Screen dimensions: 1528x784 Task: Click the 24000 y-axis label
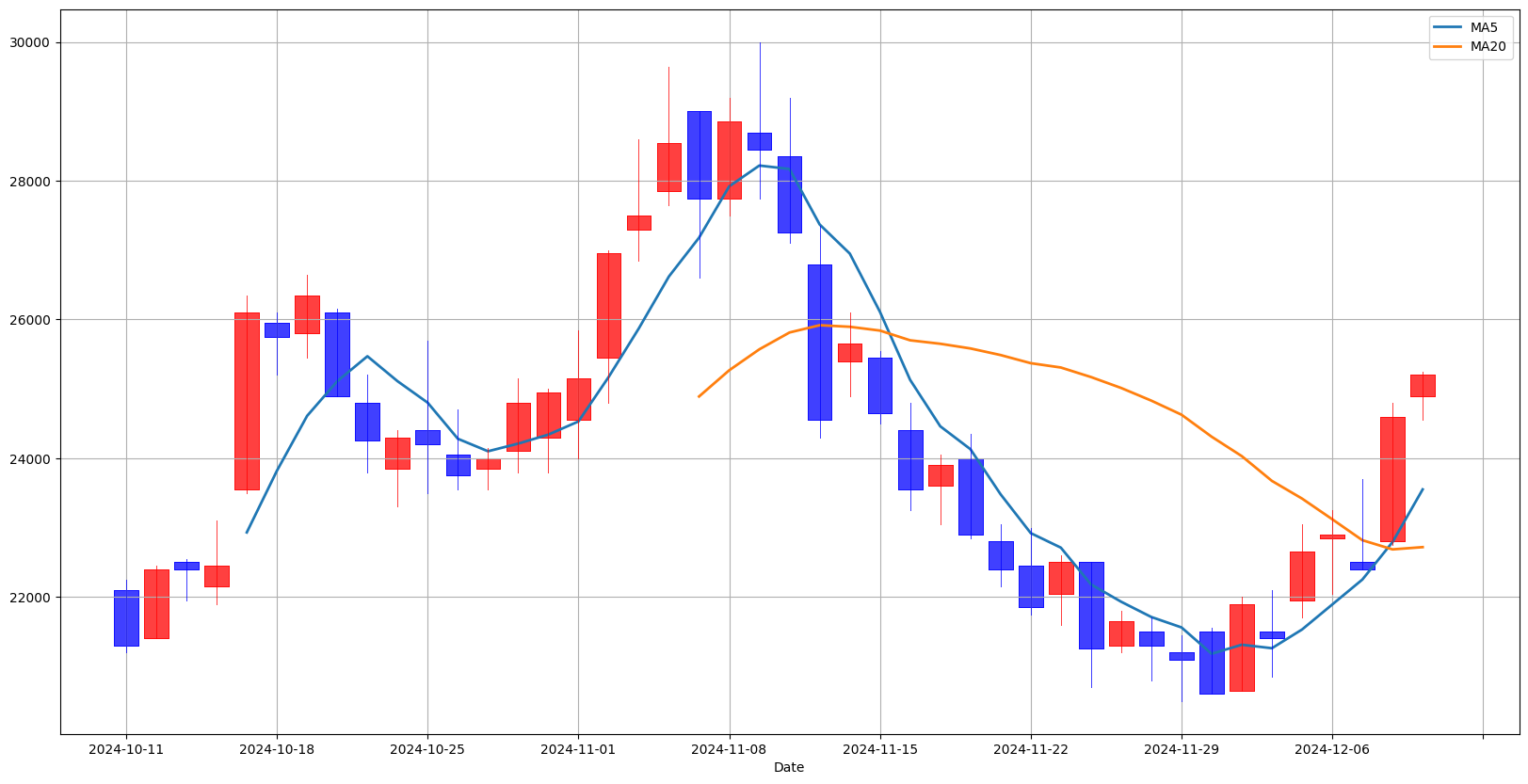tap(31, 459)
